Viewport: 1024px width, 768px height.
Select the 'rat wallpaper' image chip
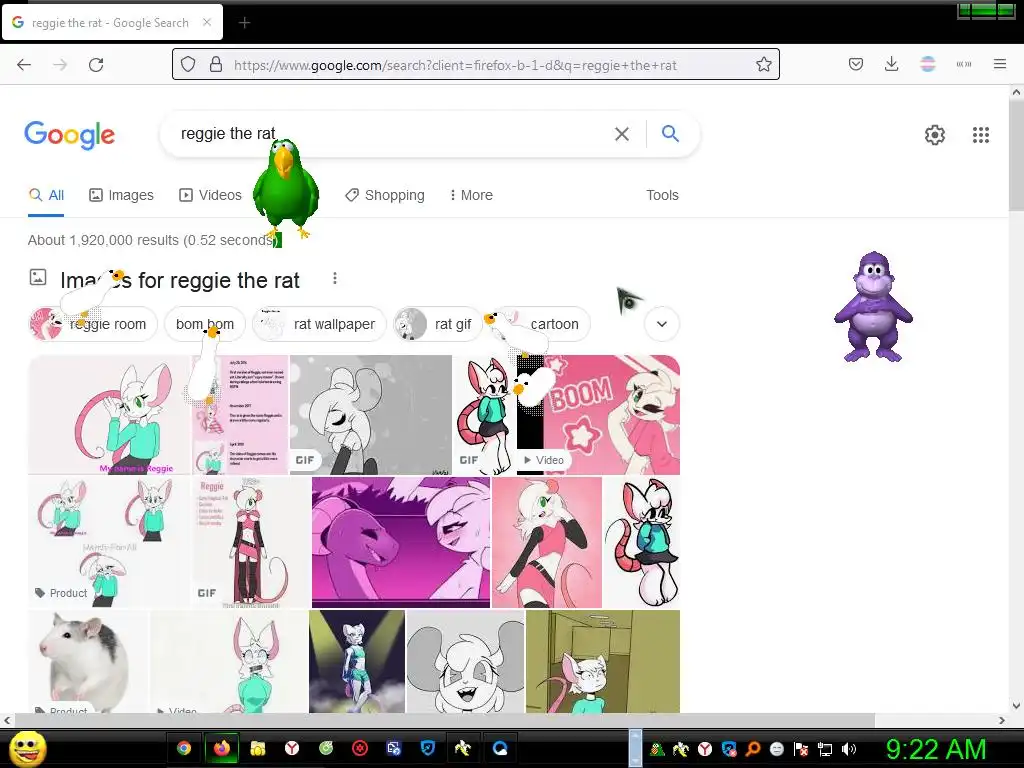click(x=319, y=324)
